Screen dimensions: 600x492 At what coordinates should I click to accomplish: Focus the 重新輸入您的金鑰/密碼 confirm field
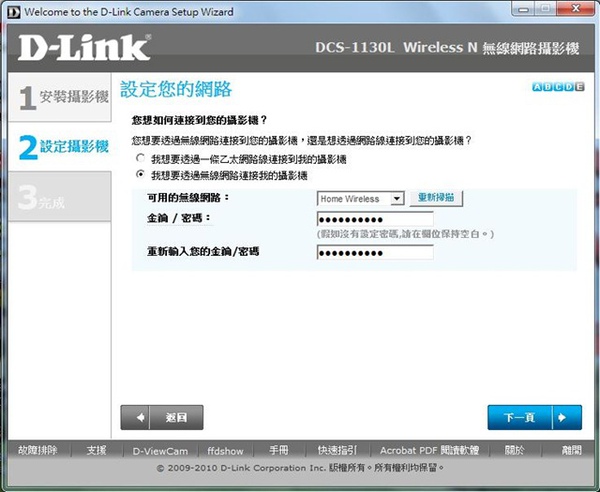click(x=375, y=253)
